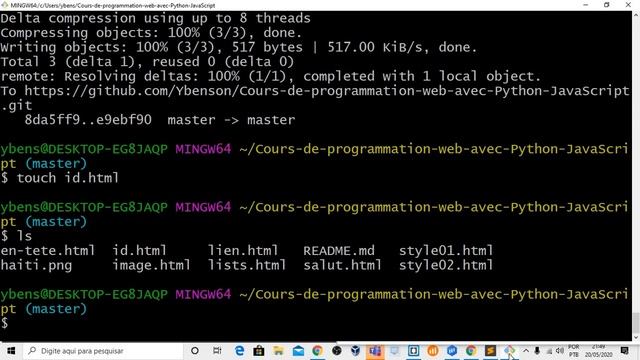The image size is (640, 360).
Task: Click 'haiti.png' in the ls output
Action: [x=36, y=265]
